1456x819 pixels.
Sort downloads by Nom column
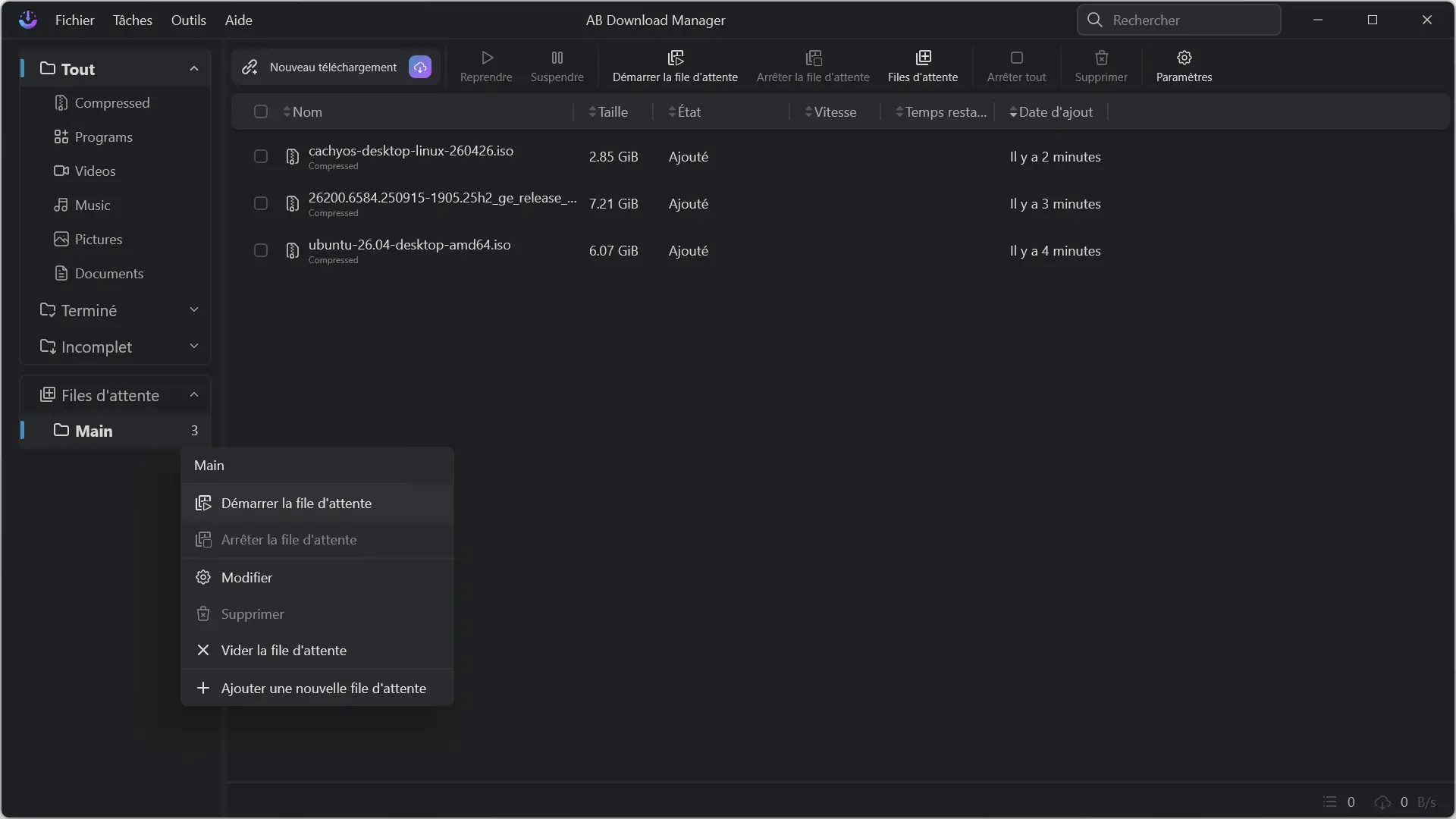303,111
